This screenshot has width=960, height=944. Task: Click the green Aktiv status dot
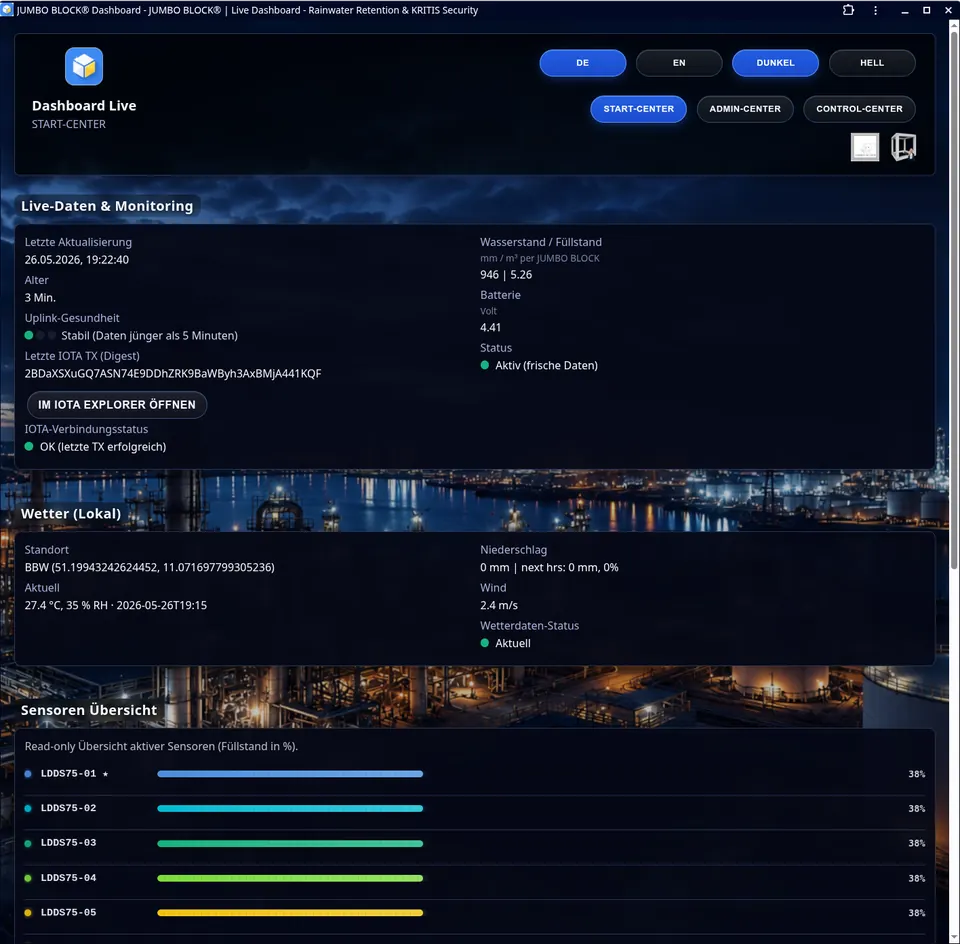click(x=485, y=365)
